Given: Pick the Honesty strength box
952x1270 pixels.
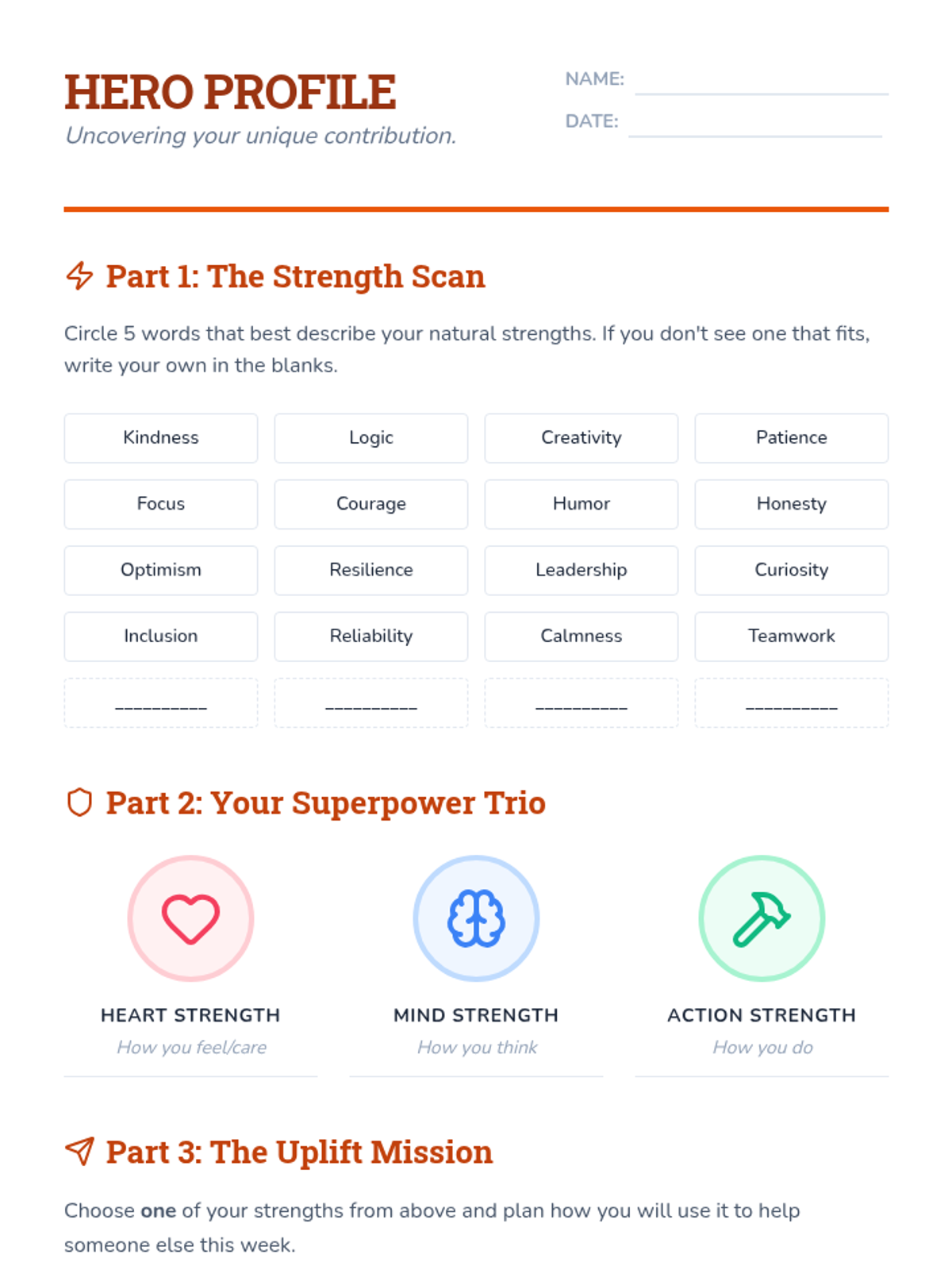Looking at the screenshot, I should [791, 504].
